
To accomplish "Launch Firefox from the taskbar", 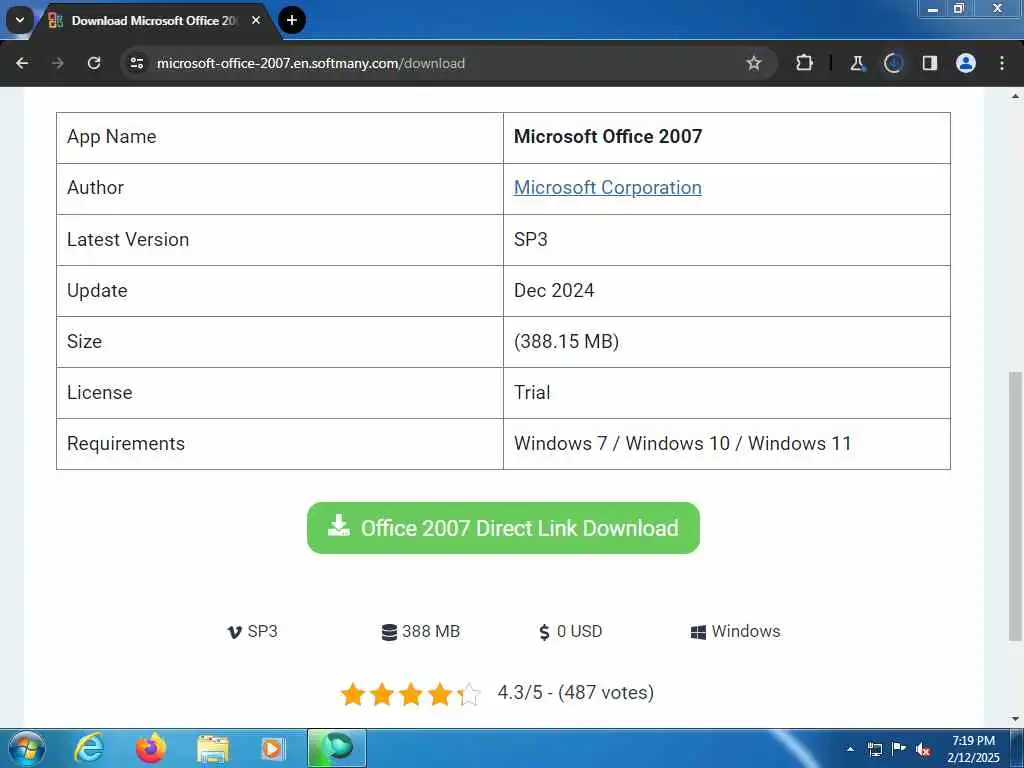I will pos(151,748).
